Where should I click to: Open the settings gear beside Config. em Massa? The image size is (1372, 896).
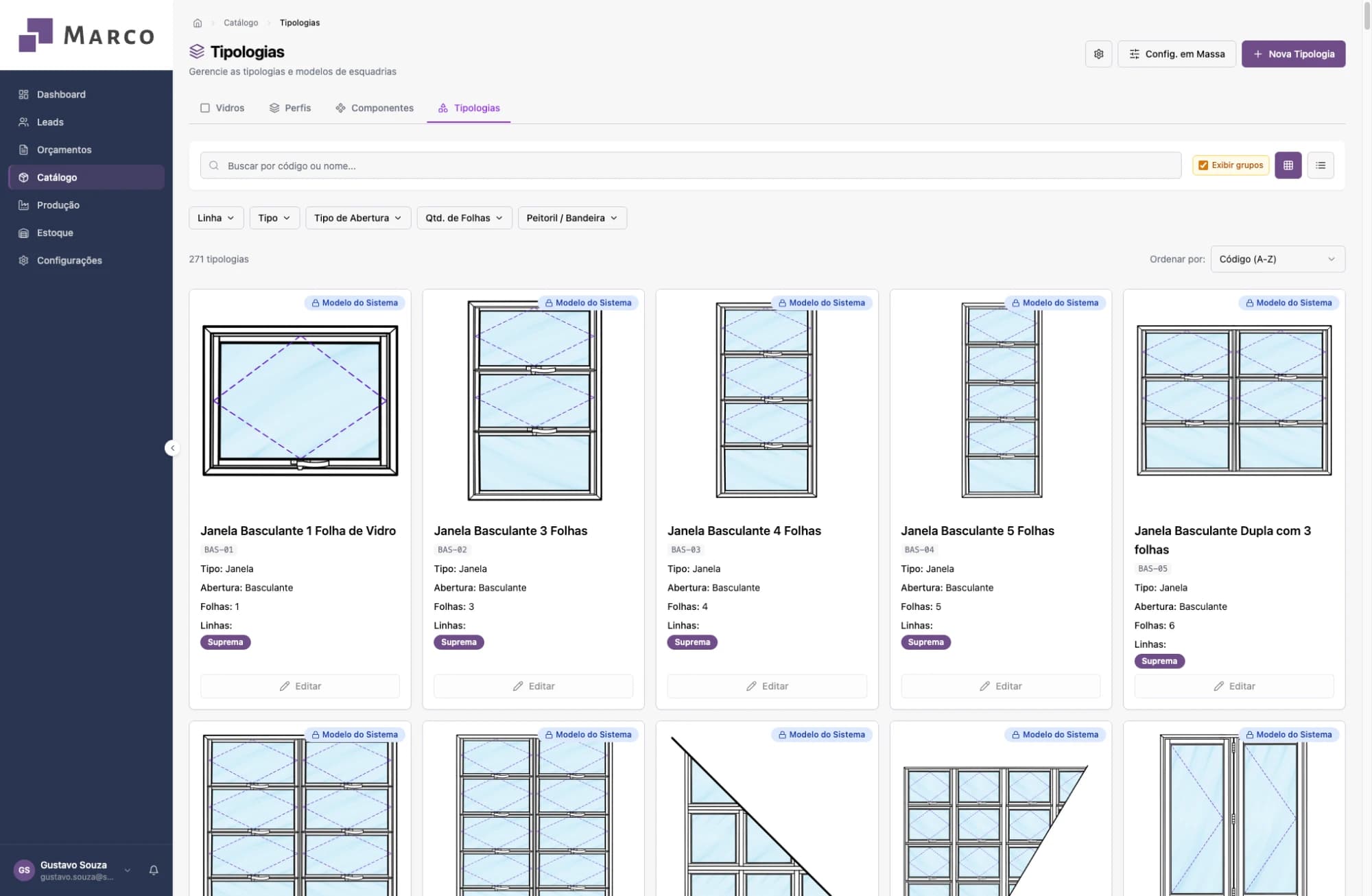pos(1098,54)
